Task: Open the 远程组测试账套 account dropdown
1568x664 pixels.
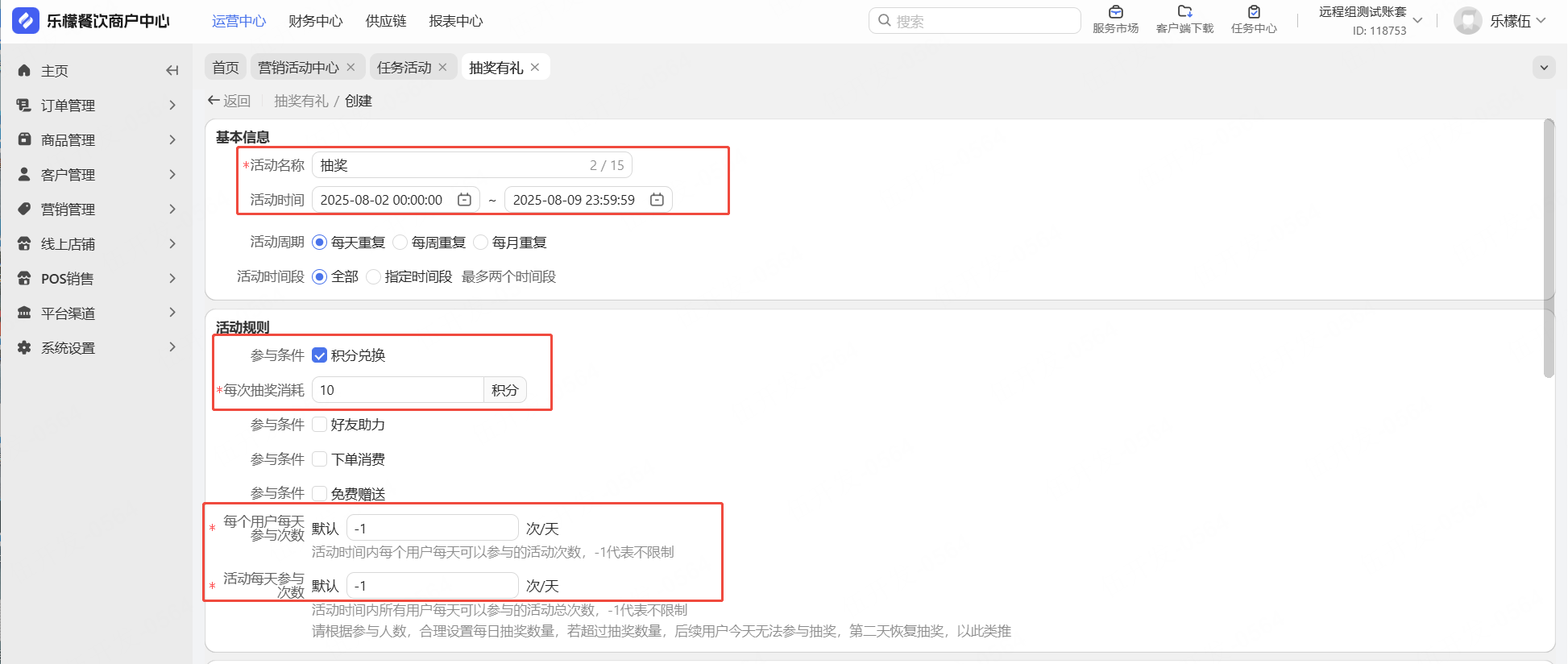Action: (1418, 21)
